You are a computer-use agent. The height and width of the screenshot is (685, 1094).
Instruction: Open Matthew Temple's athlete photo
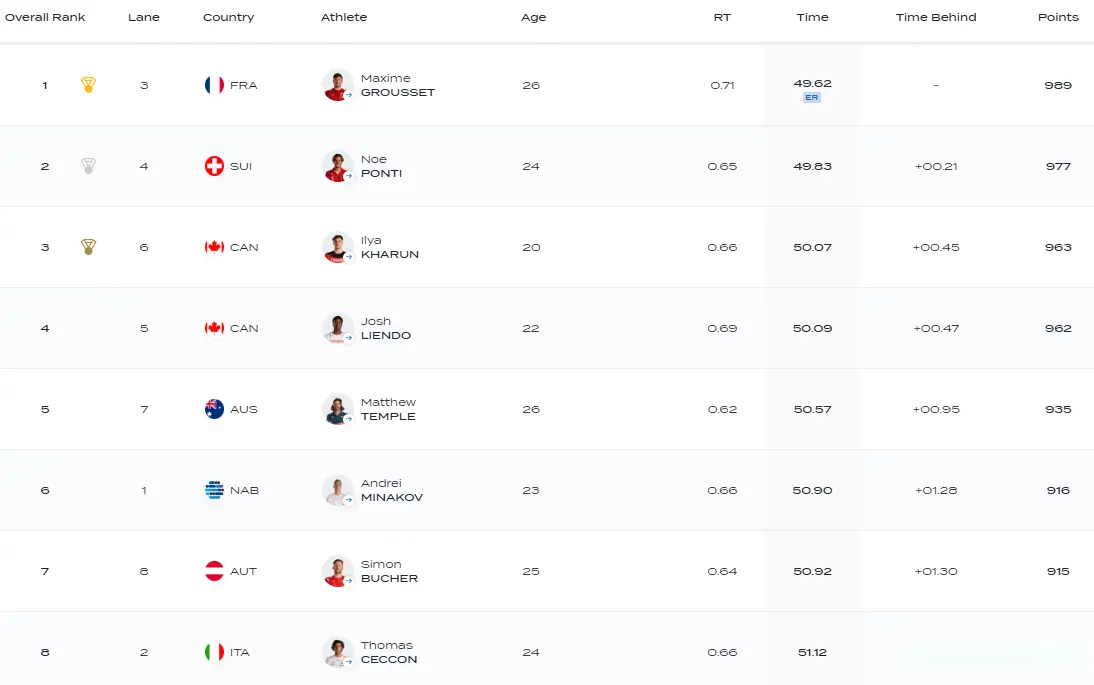coord(338,409)
